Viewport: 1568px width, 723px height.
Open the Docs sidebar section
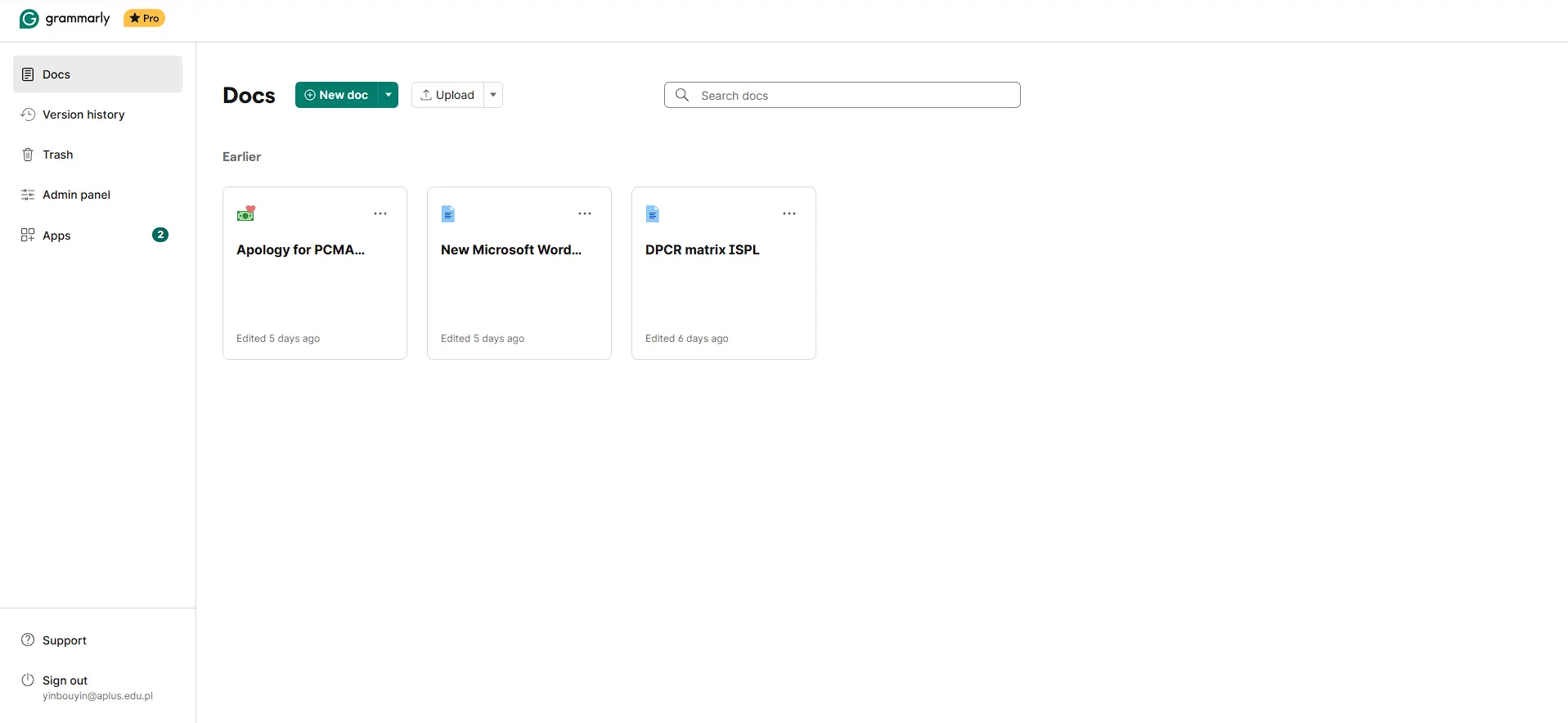(x=97, y=74)
